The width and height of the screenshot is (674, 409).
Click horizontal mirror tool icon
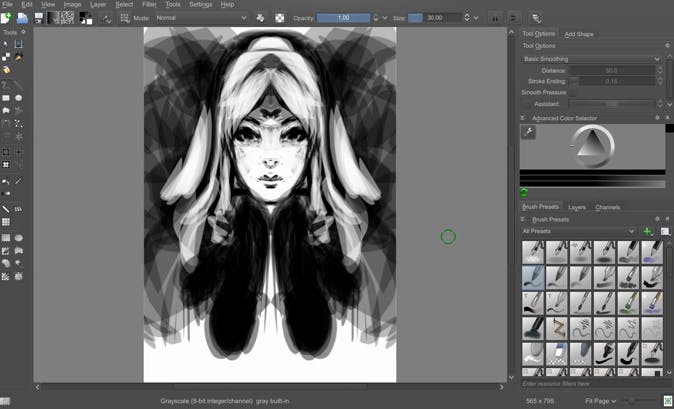point(495,18)
